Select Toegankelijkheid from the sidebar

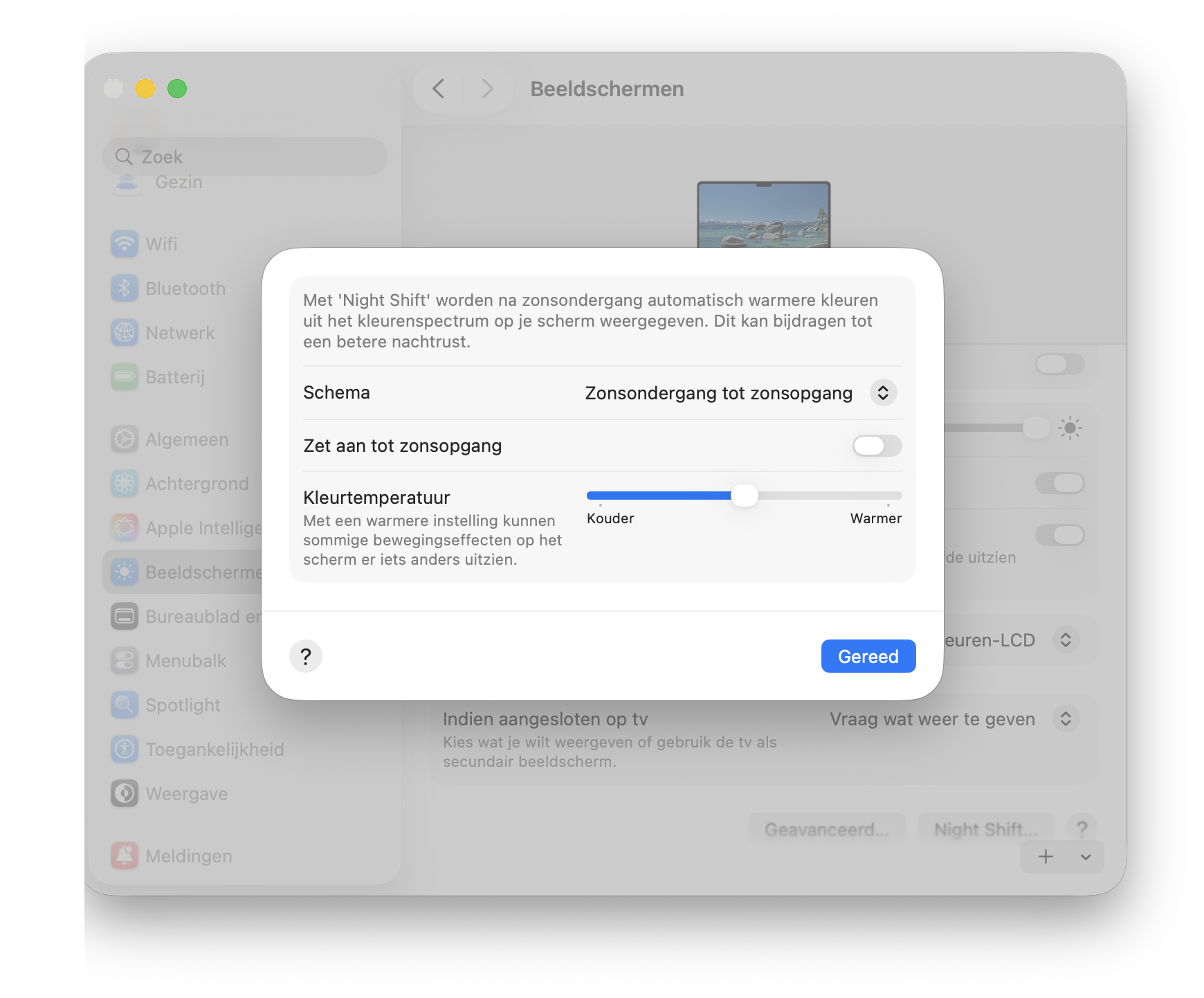point(215,749)
